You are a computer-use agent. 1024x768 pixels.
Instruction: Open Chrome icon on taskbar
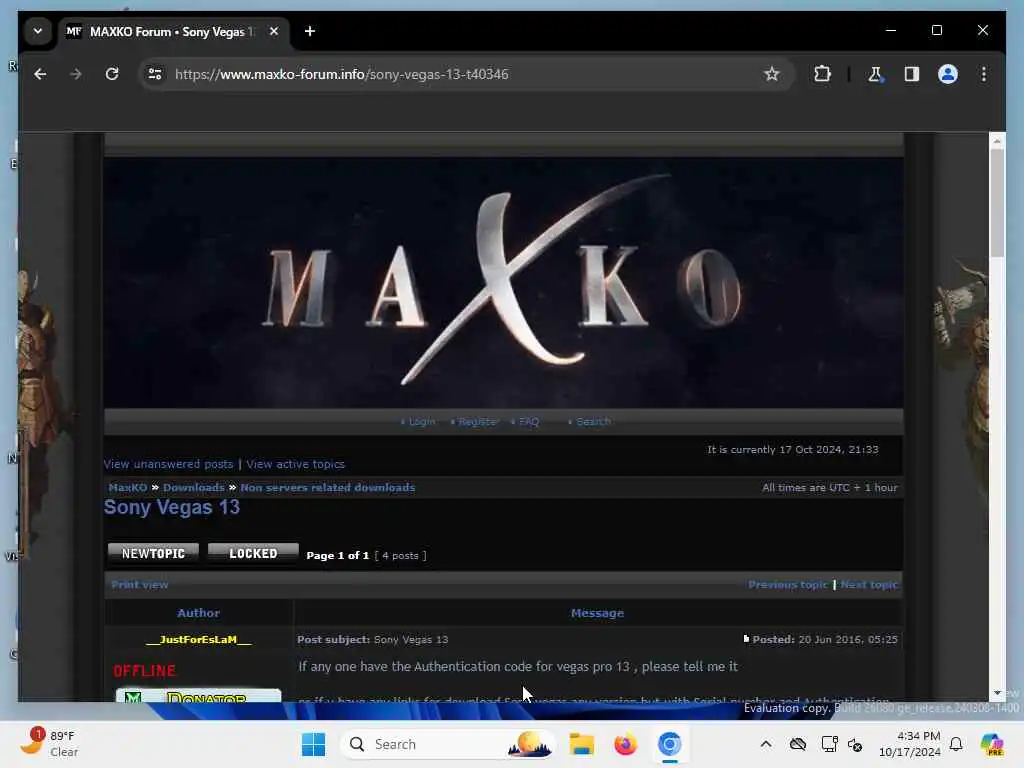669,744
